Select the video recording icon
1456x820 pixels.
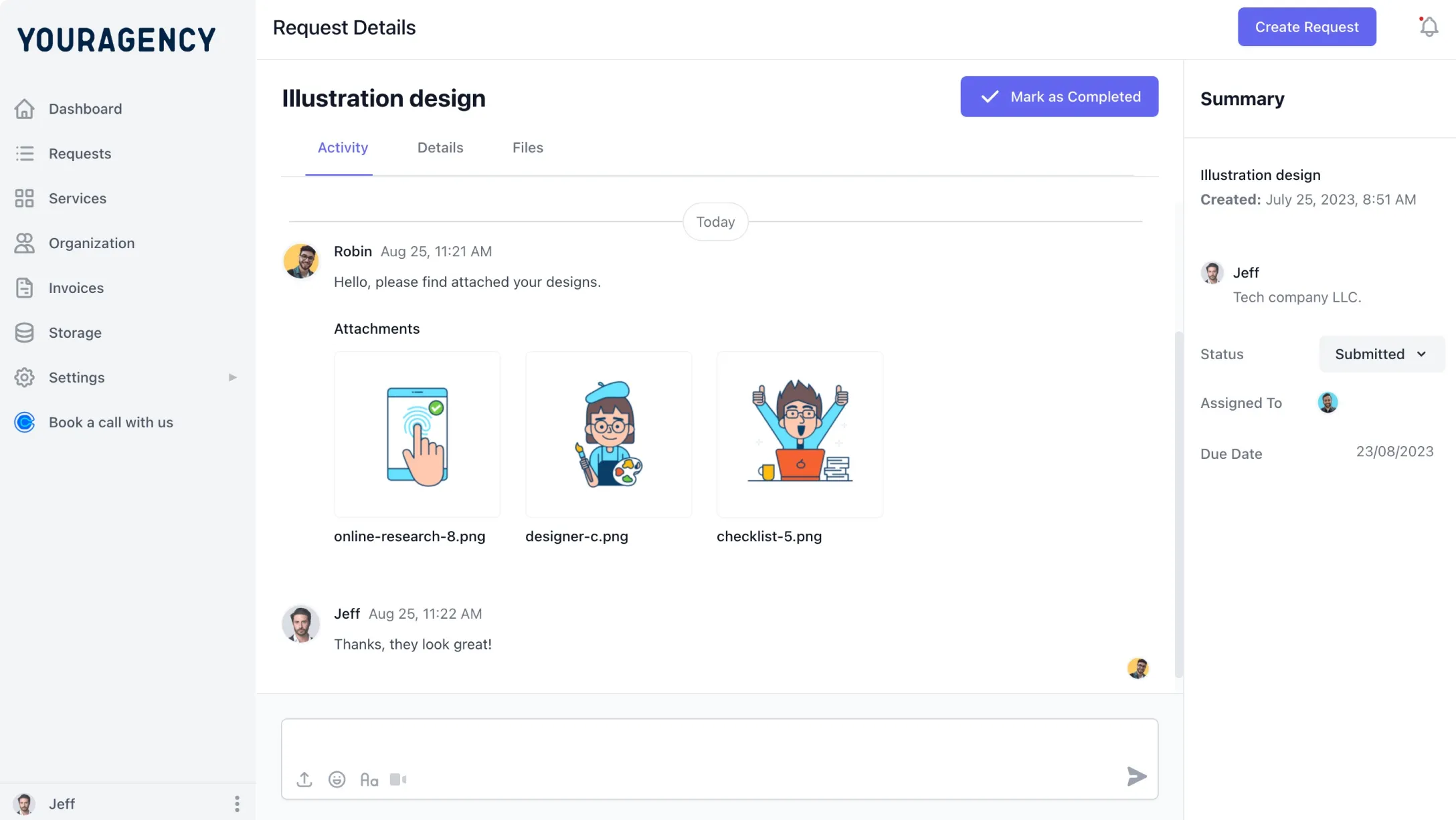(x=399, y=779)
